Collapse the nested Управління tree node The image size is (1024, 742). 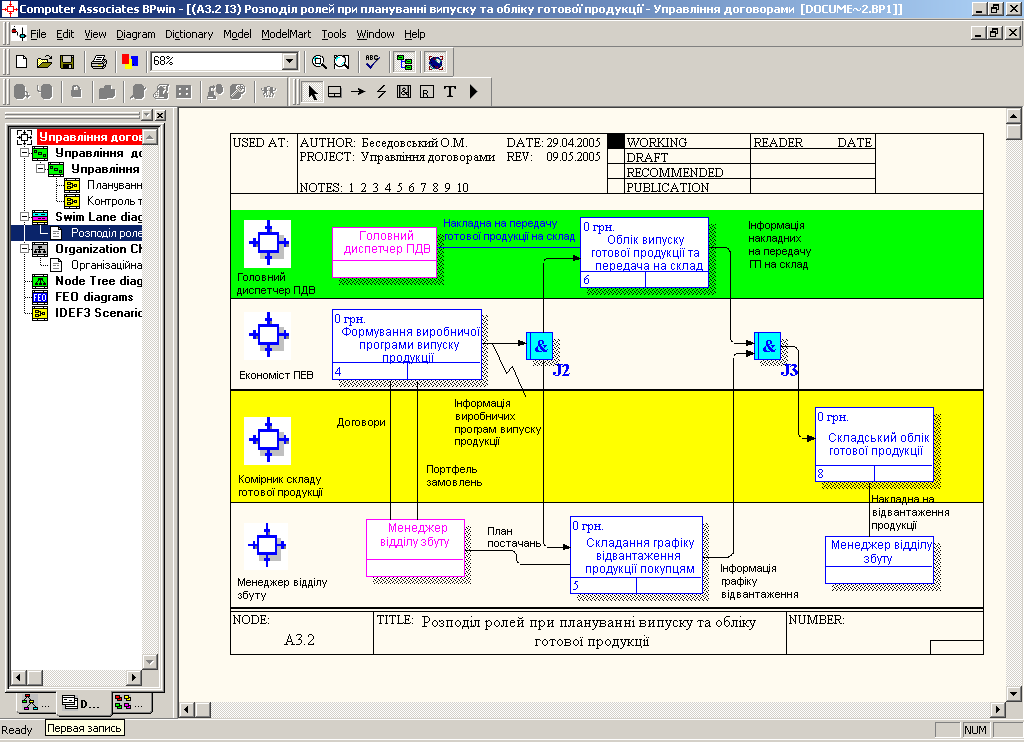[40, 169]
